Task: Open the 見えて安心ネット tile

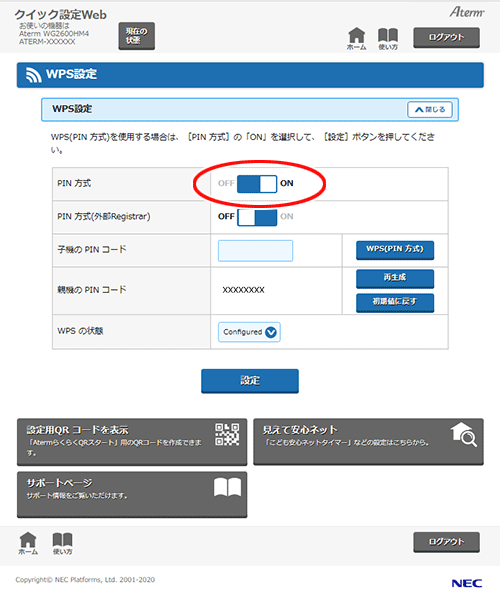Action: click(x=368, y=441)
